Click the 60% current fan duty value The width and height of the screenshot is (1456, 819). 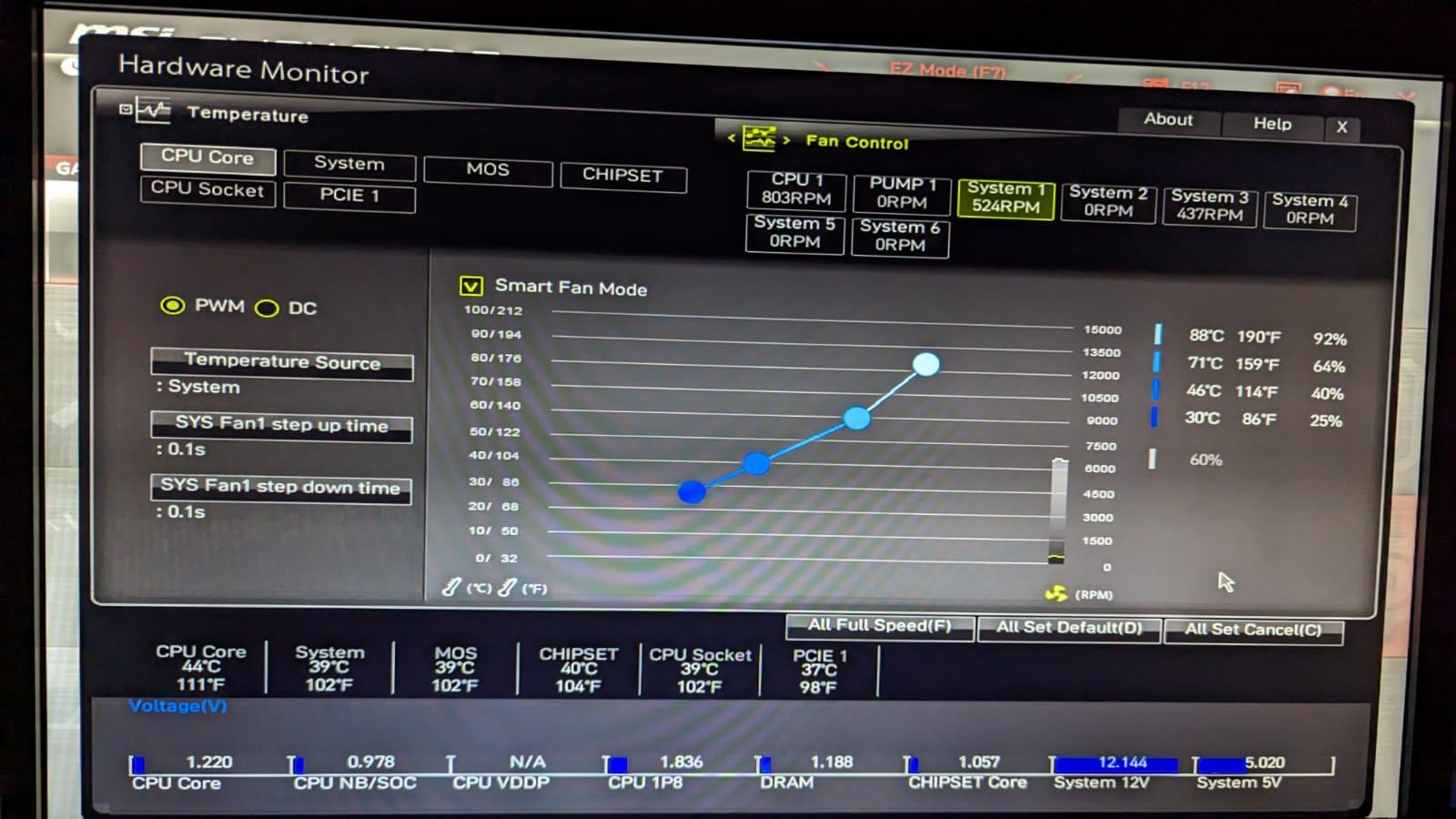(1206, 460)
